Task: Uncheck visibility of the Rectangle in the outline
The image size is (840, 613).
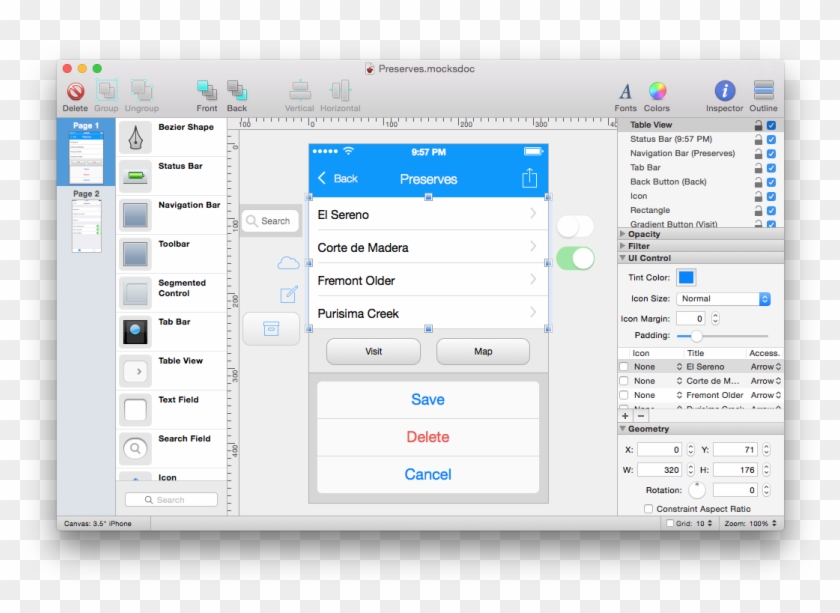Action: (769, 210)
